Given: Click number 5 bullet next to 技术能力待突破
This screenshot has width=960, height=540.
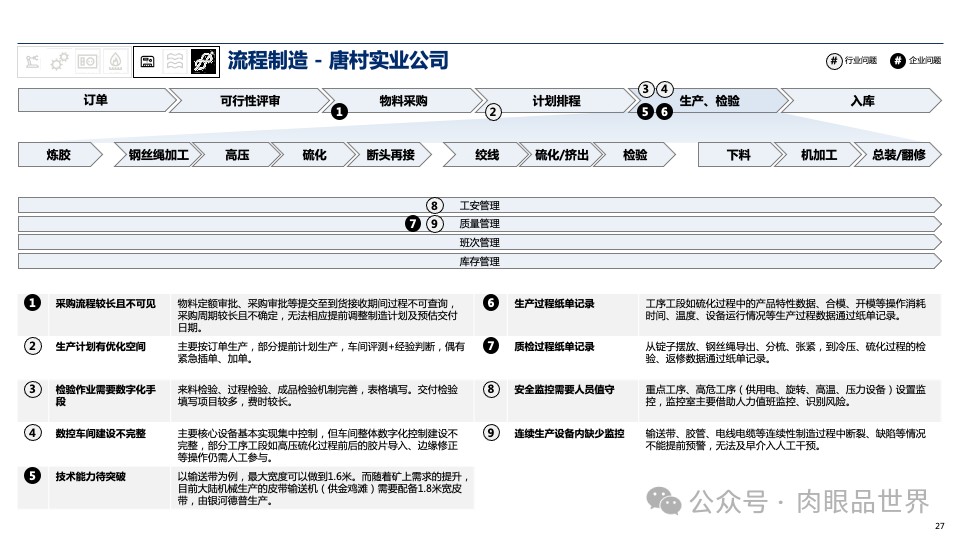Looking at the screenshot, I should tap(32, 475).
